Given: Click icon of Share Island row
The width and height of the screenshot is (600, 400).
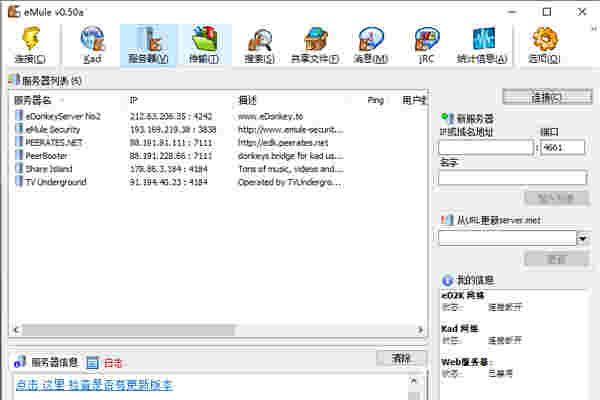Looking at the screenshot, I should pos(19,168).
